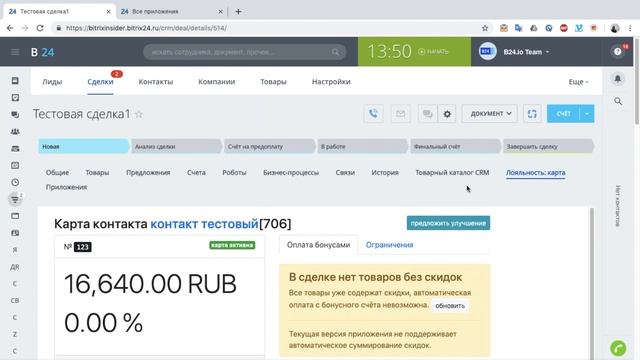
Task: Switch to the Счета tab
Action: (196, 172)
